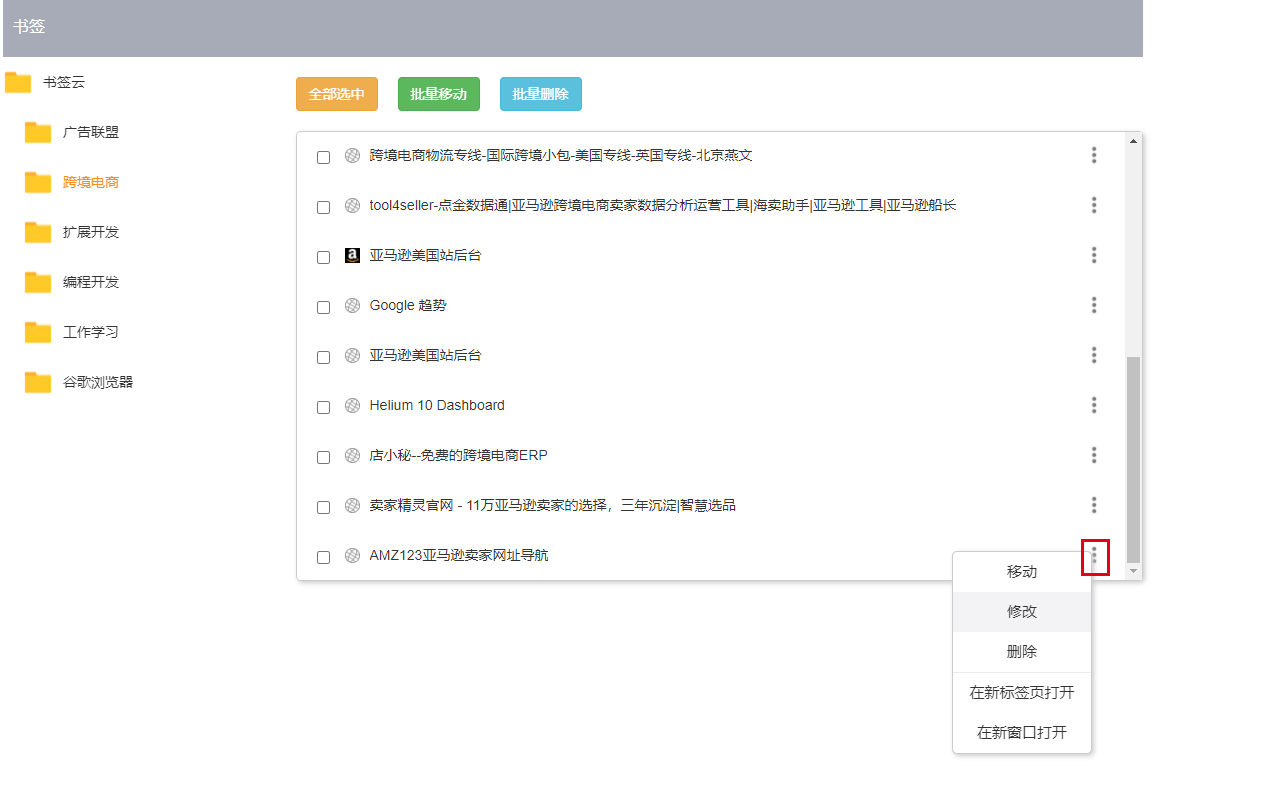This screenshot has width=1275, height=789.
Task: Open the 跨境电商 folder label
Action: (91, 182)
